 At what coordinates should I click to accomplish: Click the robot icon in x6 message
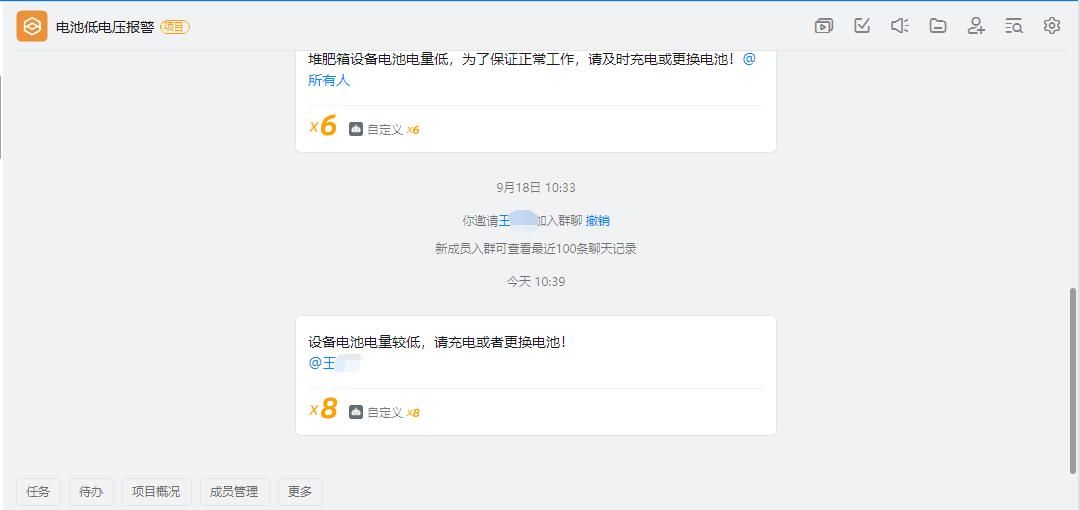[x=356, y=129]
